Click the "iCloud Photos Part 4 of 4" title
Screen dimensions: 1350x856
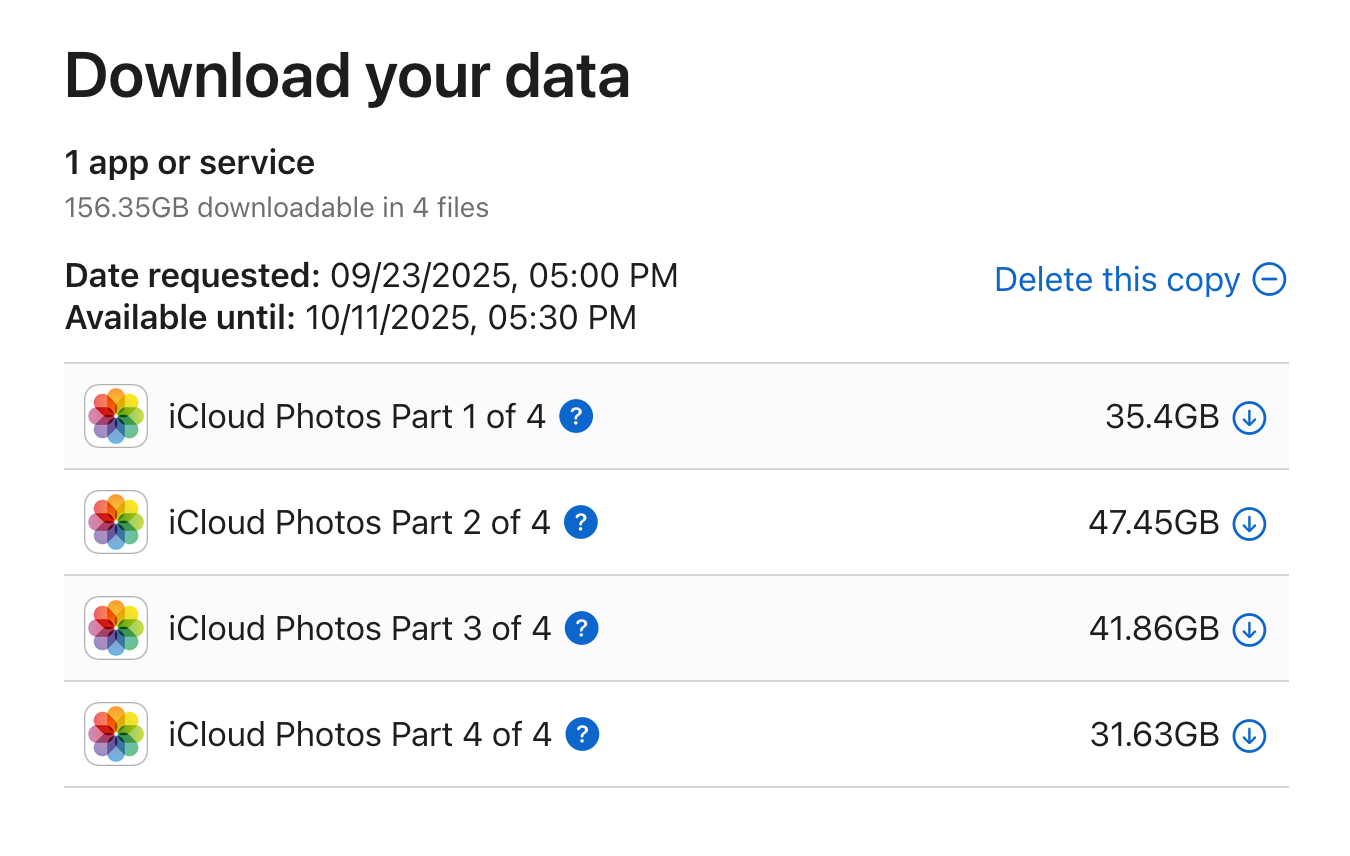(359, 734)
